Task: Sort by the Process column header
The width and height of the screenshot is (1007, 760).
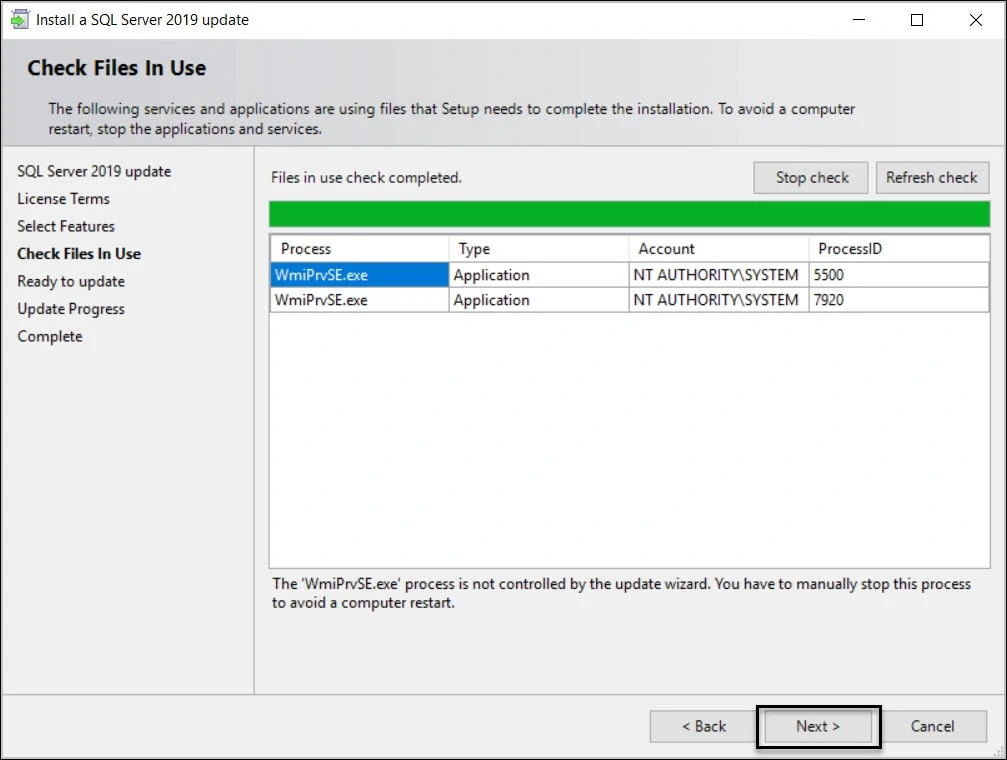Action: pos(360,249)
